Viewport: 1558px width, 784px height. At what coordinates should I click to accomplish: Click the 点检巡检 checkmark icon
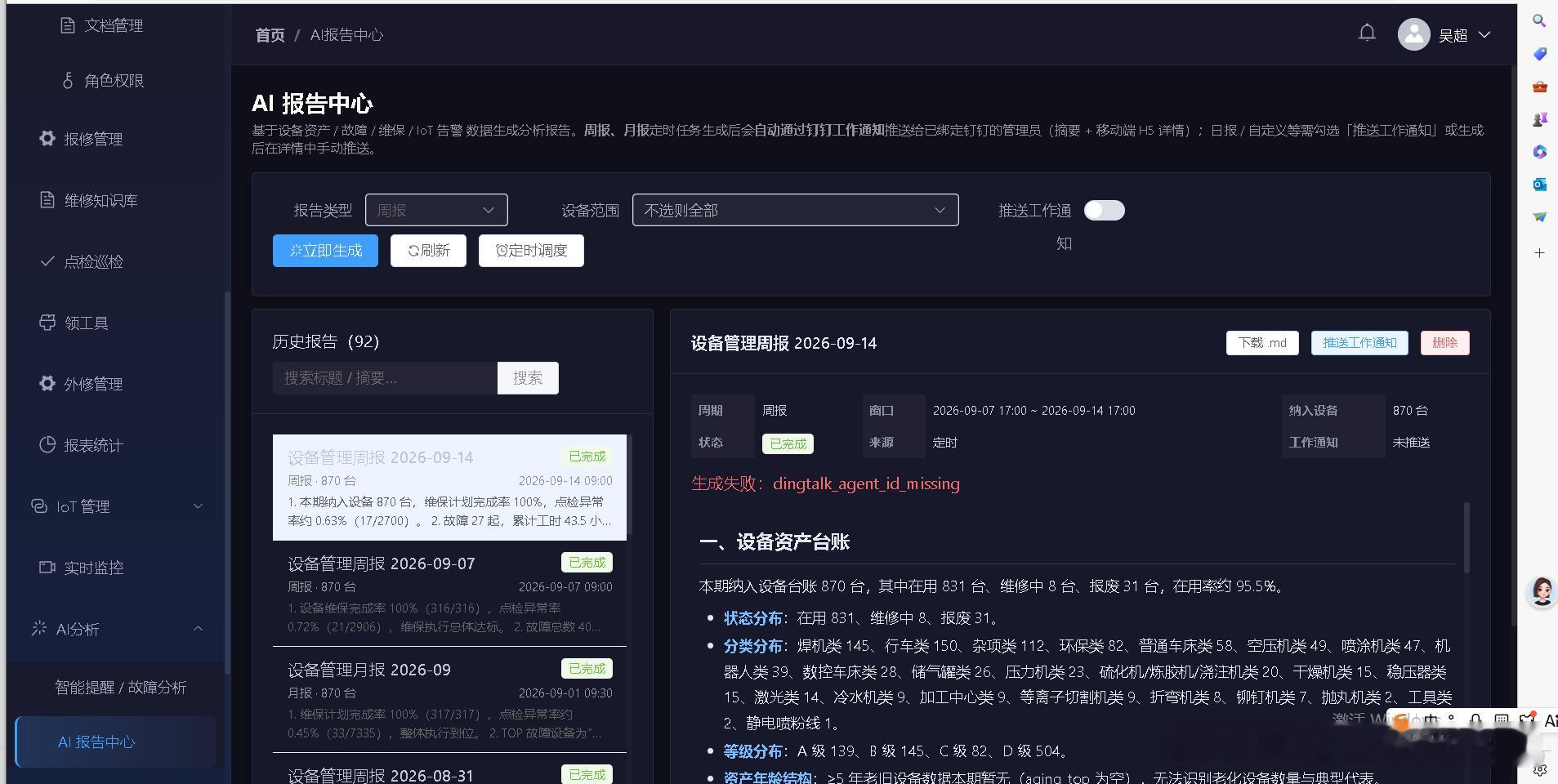tap(47, 261)
